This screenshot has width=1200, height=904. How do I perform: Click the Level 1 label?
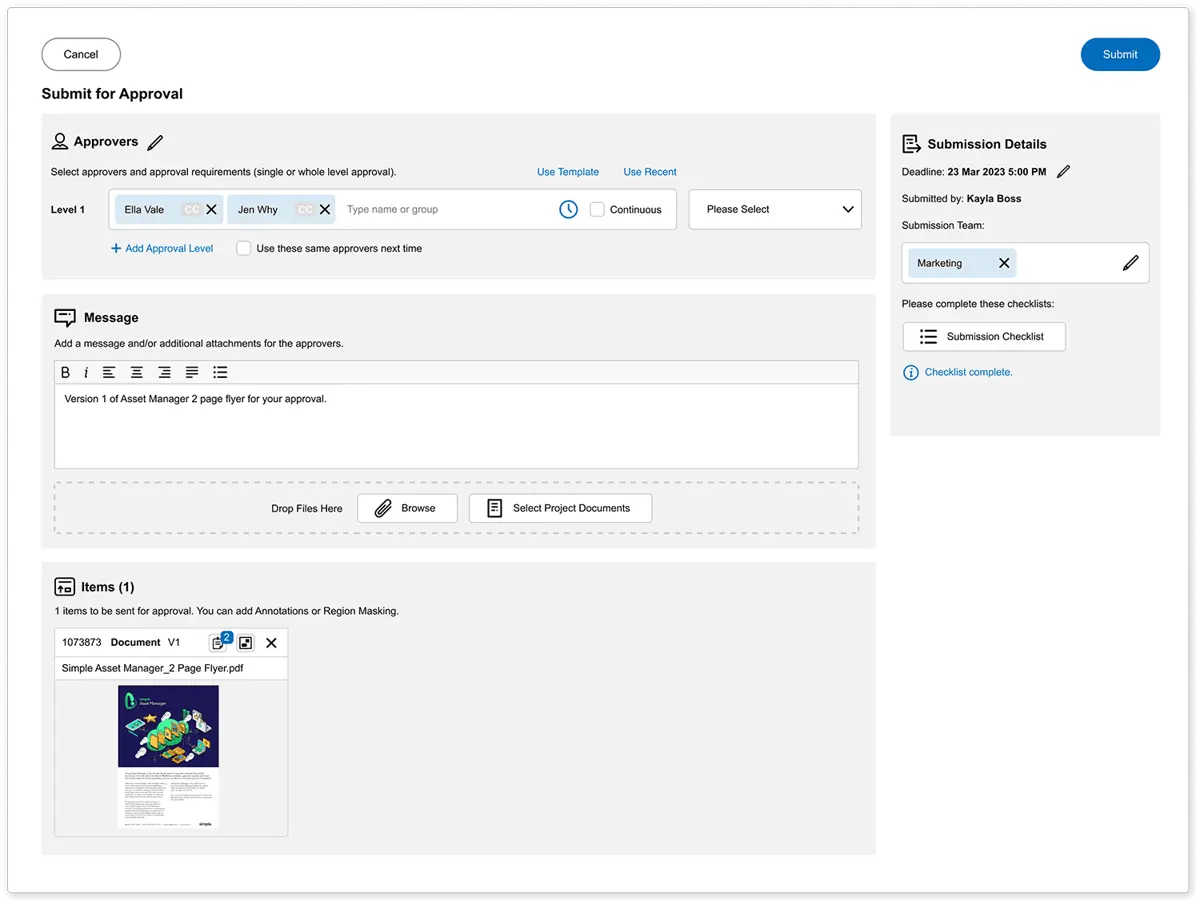click(68, 210)
